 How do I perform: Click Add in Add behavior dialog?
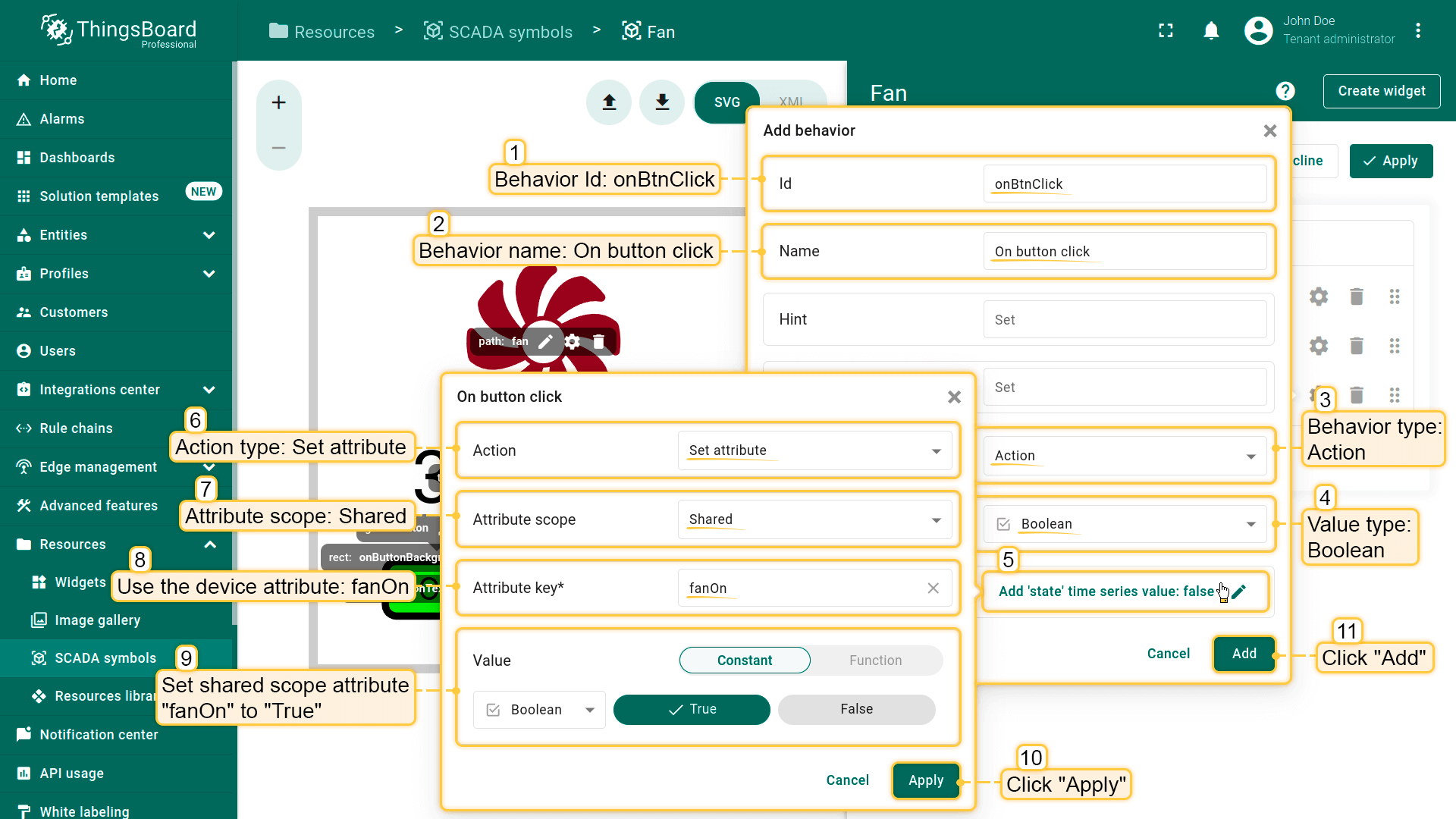point(1244,654)
